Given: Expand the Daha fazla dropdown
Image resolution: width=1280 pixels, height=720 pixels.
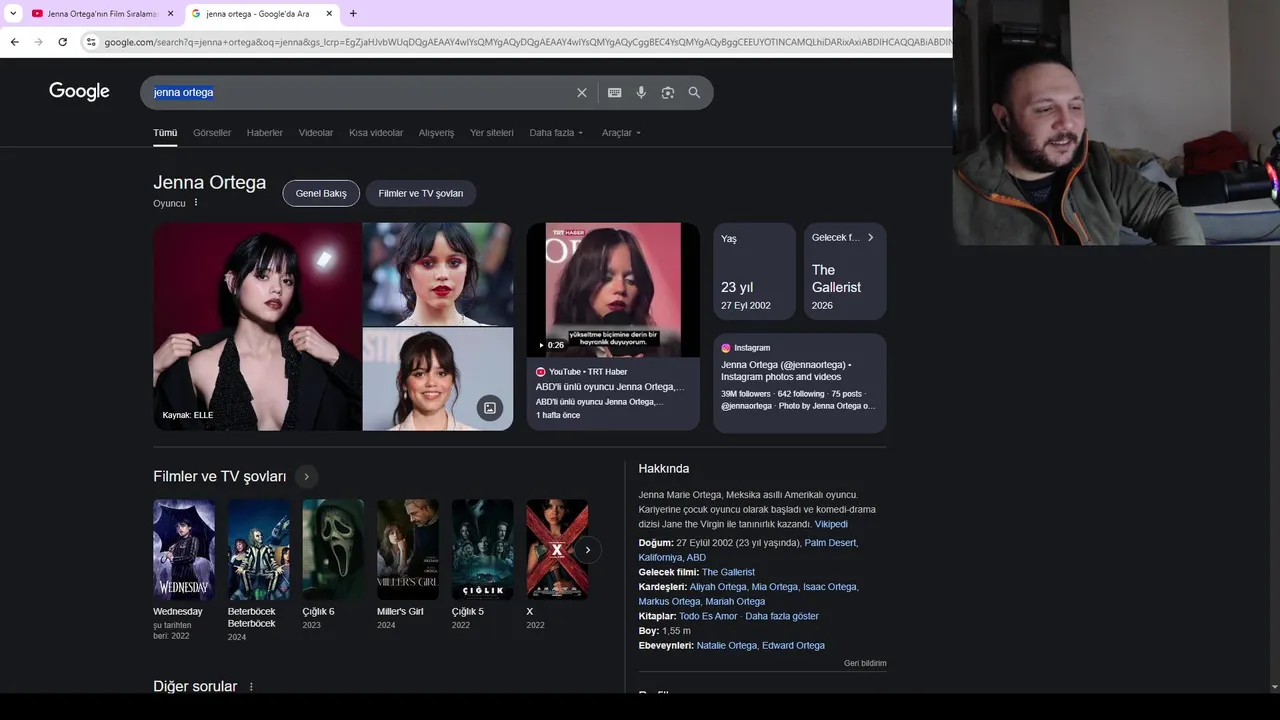Looking at the screenshot, I should point(556,133).
